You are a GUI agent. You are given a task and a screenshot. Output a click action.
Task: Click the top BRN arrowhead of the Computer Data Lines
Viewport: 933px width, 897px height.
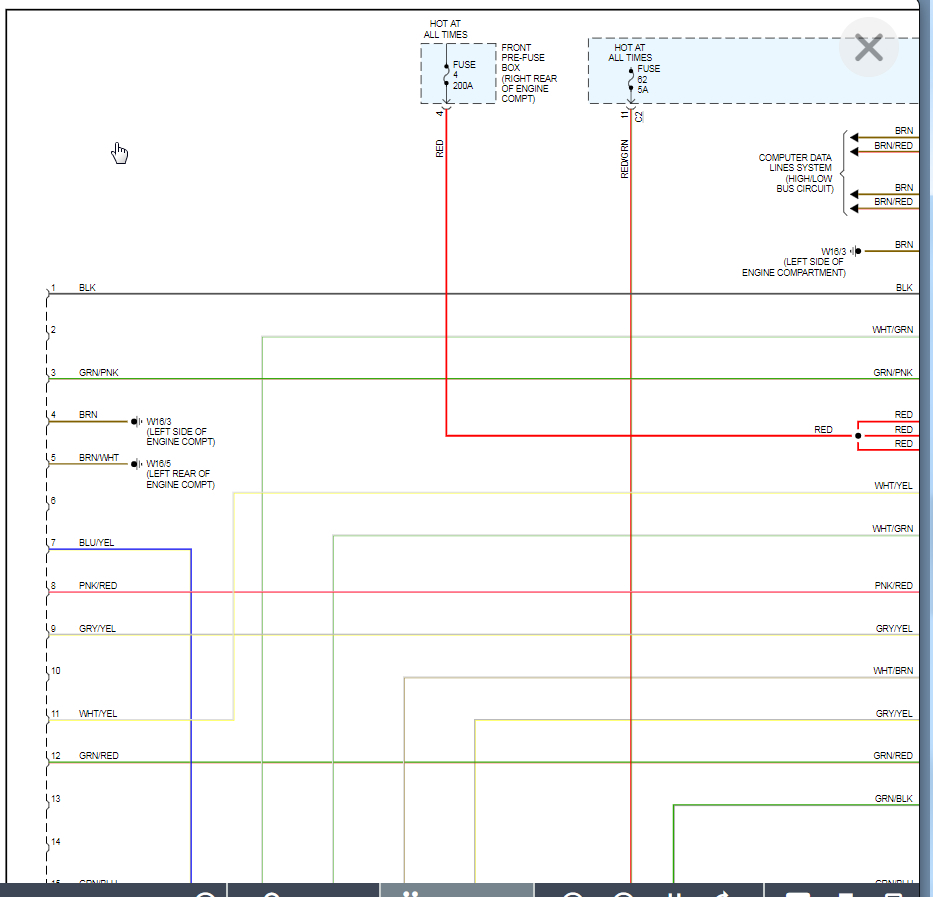pyautogui.click(x=854, y=137)
